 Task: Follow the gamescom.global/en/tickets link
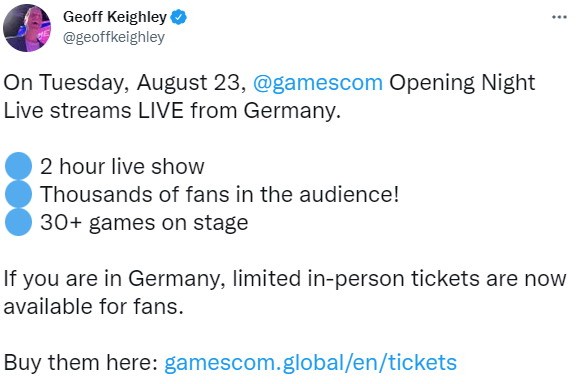tap(310, 363)
